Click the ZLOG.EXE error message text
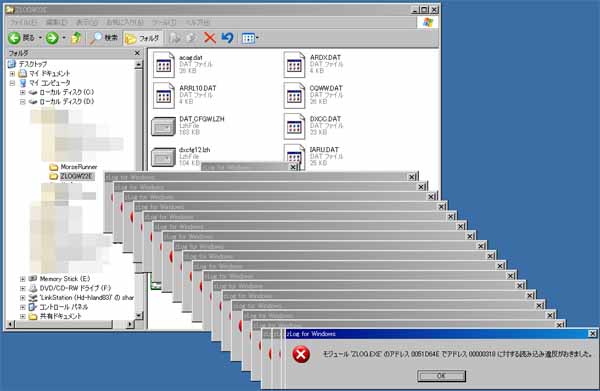Screen dimensions: 600x391 coord(458,355)
